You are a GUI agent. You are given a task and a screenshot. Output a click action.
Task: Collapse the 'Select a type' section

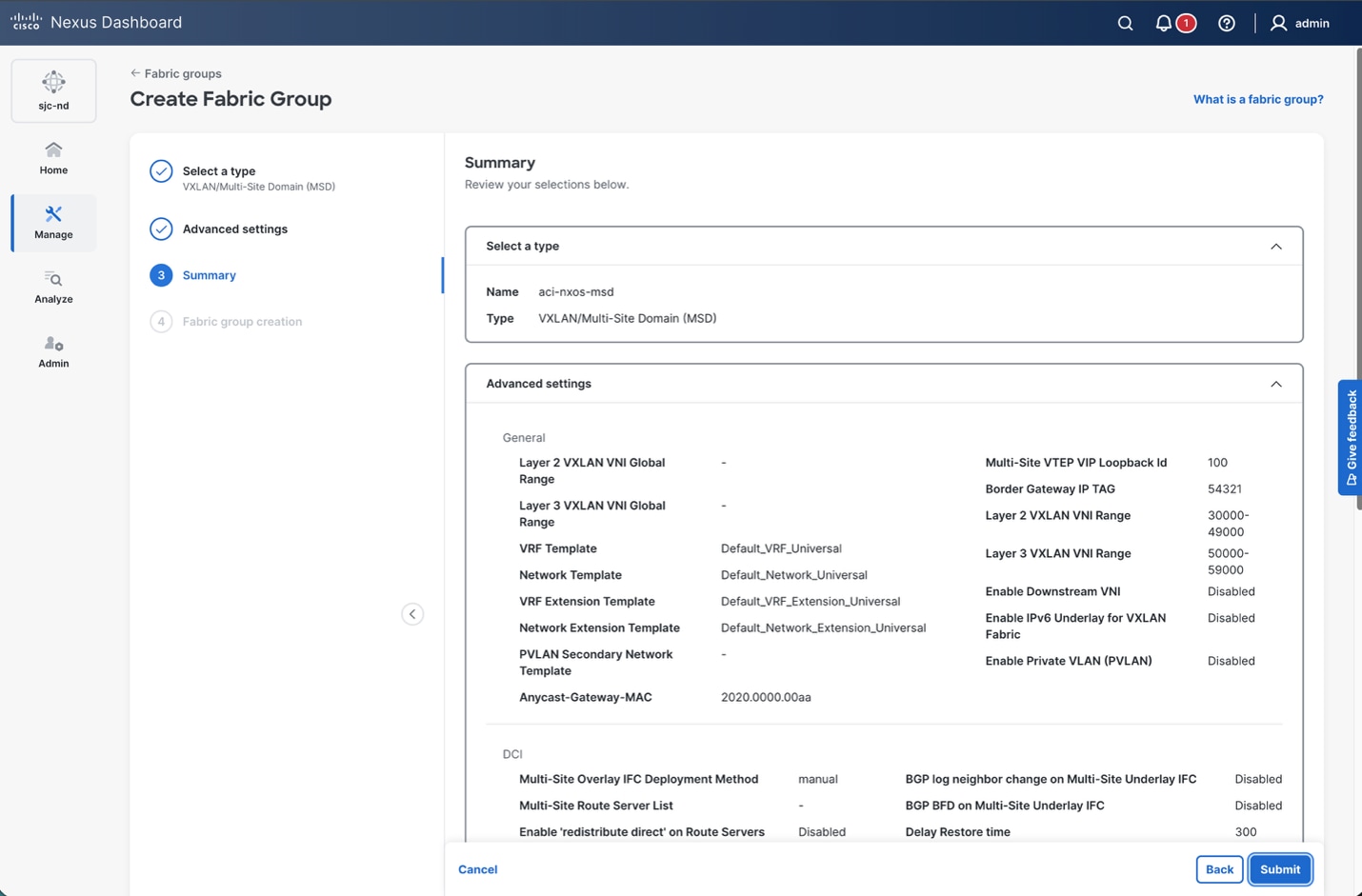tap(1276, 247)
